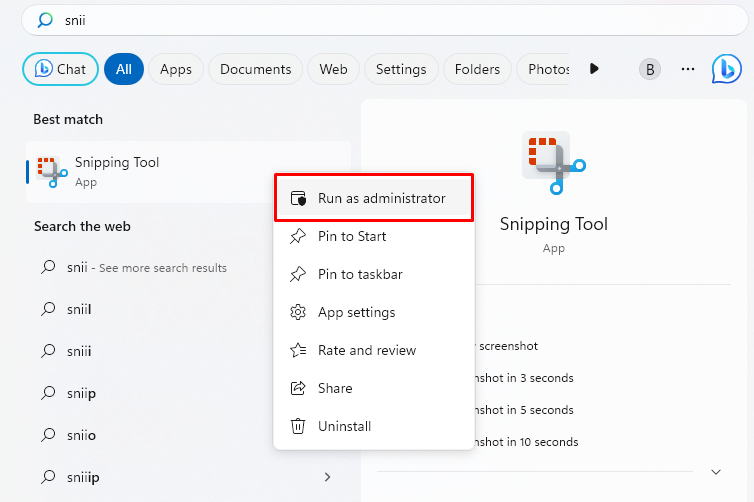The image size is (754, 502).
Task: Click the B user account avatar
Action: (x=651, y=69)
